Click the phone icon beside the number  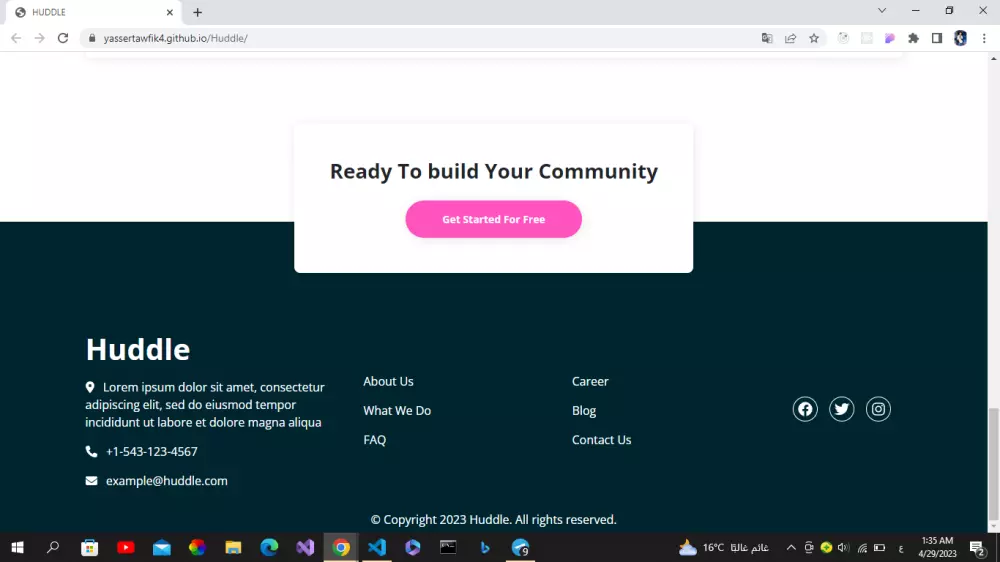[x=91, y=452]
